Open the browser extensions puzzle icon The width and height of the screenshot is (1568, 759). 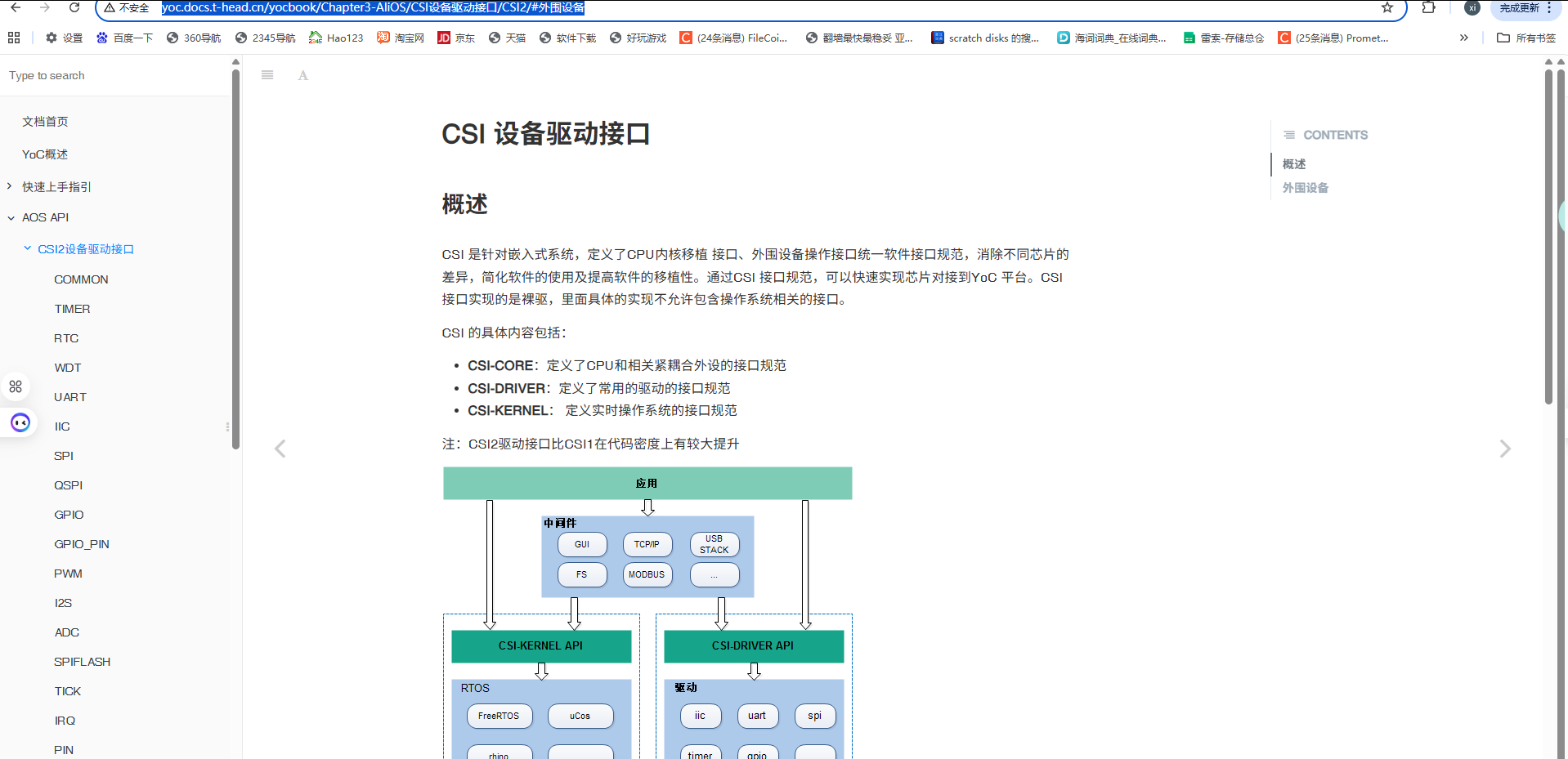pos(1429,9)
